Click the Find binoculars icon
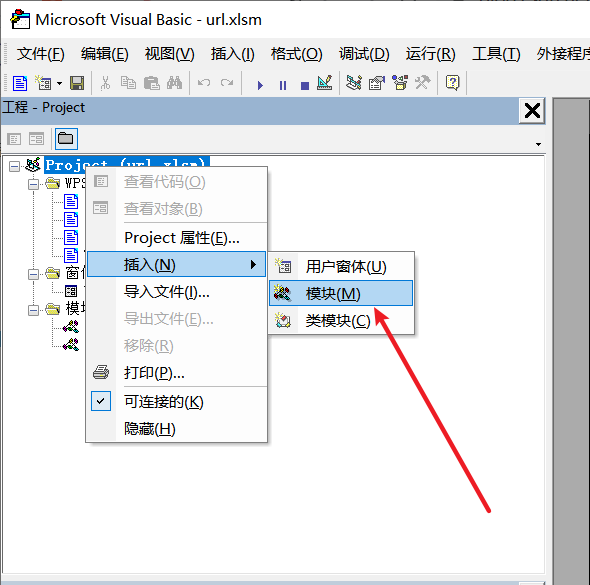 pos(174,83)
